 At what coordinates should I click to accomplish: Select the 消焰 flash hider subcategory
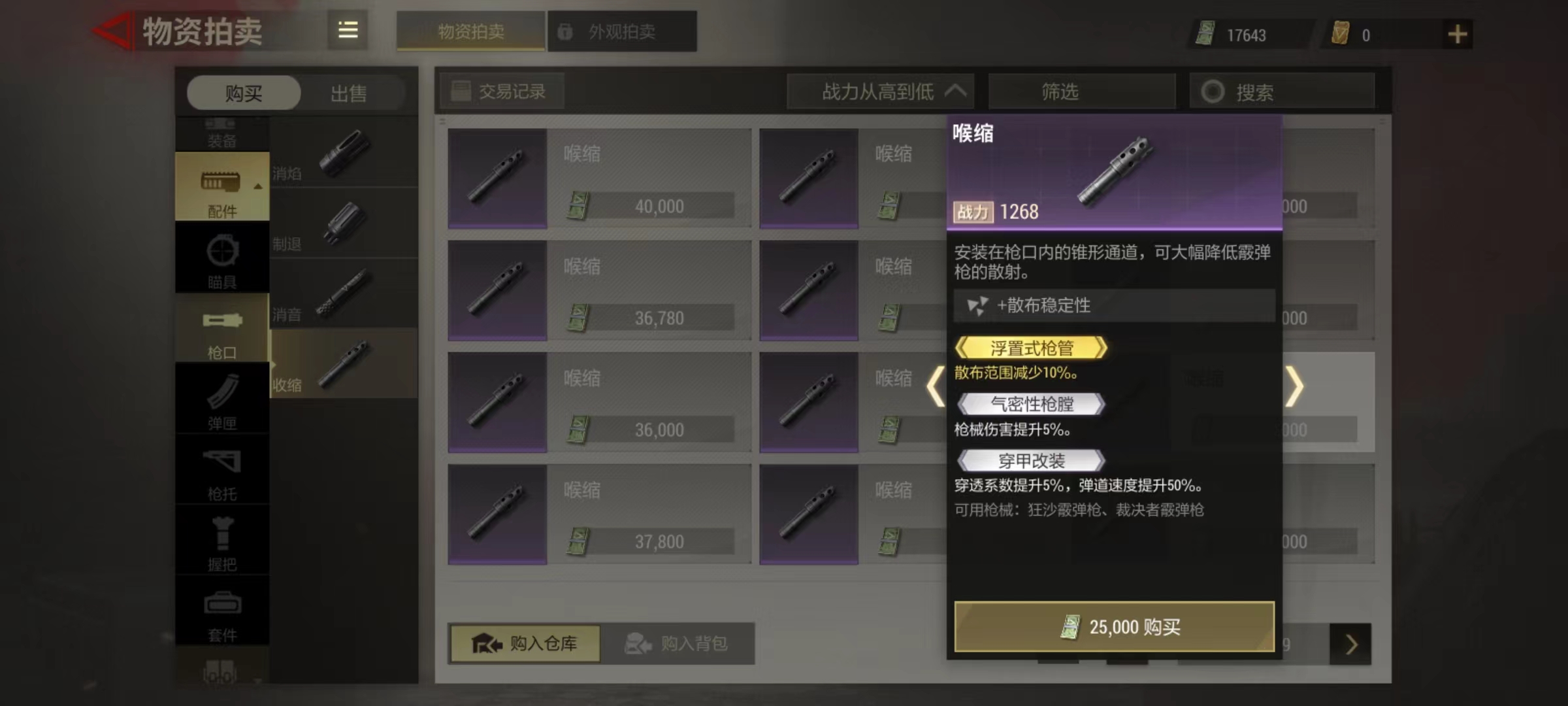click(344, 153)
